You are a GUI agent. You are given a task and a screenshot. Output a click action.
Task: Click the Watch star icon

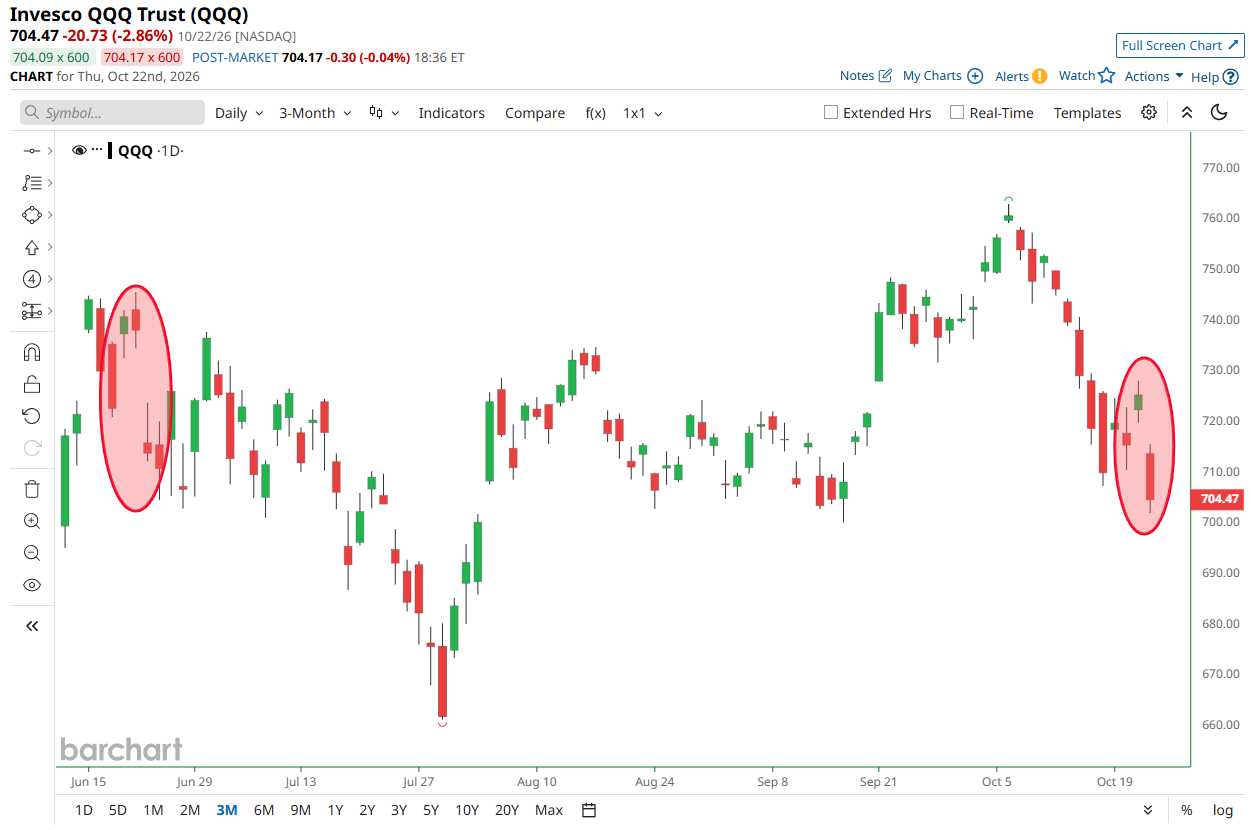point(1106,75)
